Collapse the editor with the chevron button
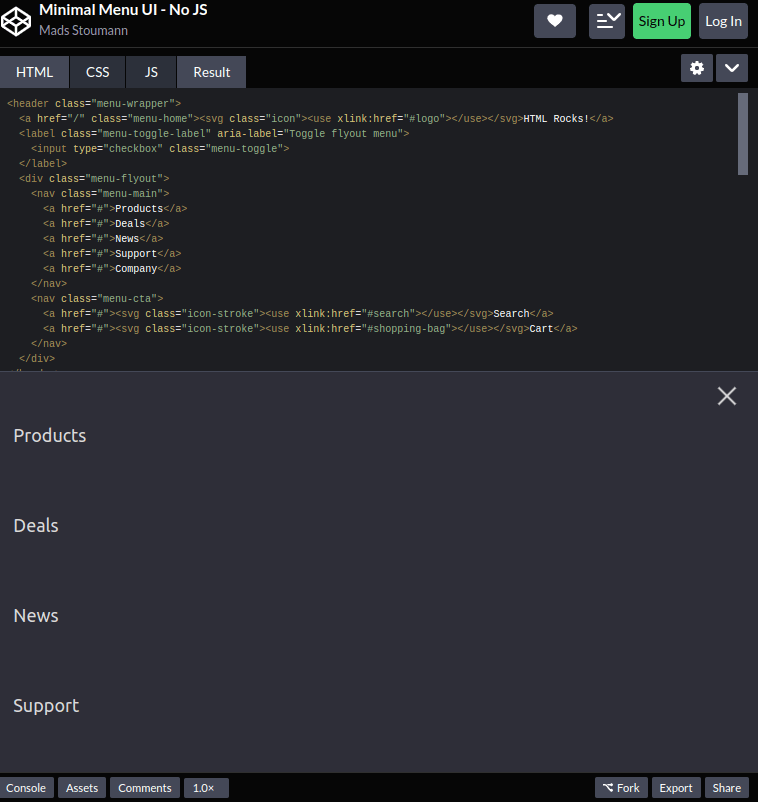 pos(732,68)
